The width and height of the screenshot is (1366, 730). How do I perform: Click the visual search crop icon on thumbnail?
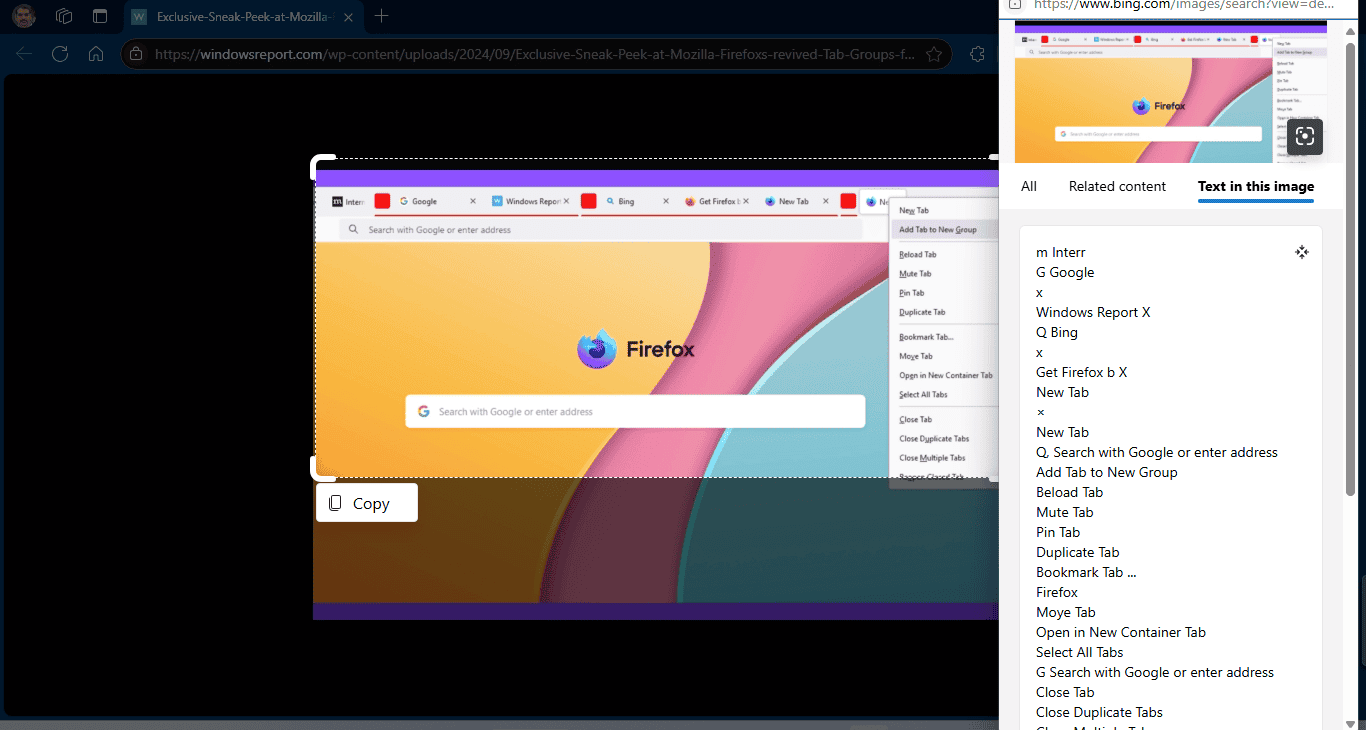1304,137
